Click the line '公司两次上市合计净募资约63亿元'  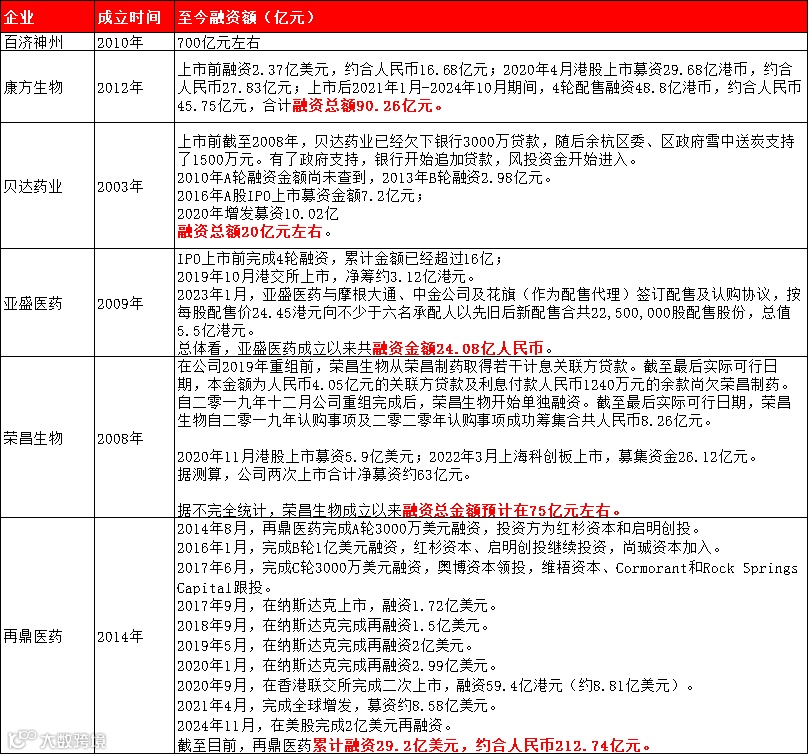(324, 474)
